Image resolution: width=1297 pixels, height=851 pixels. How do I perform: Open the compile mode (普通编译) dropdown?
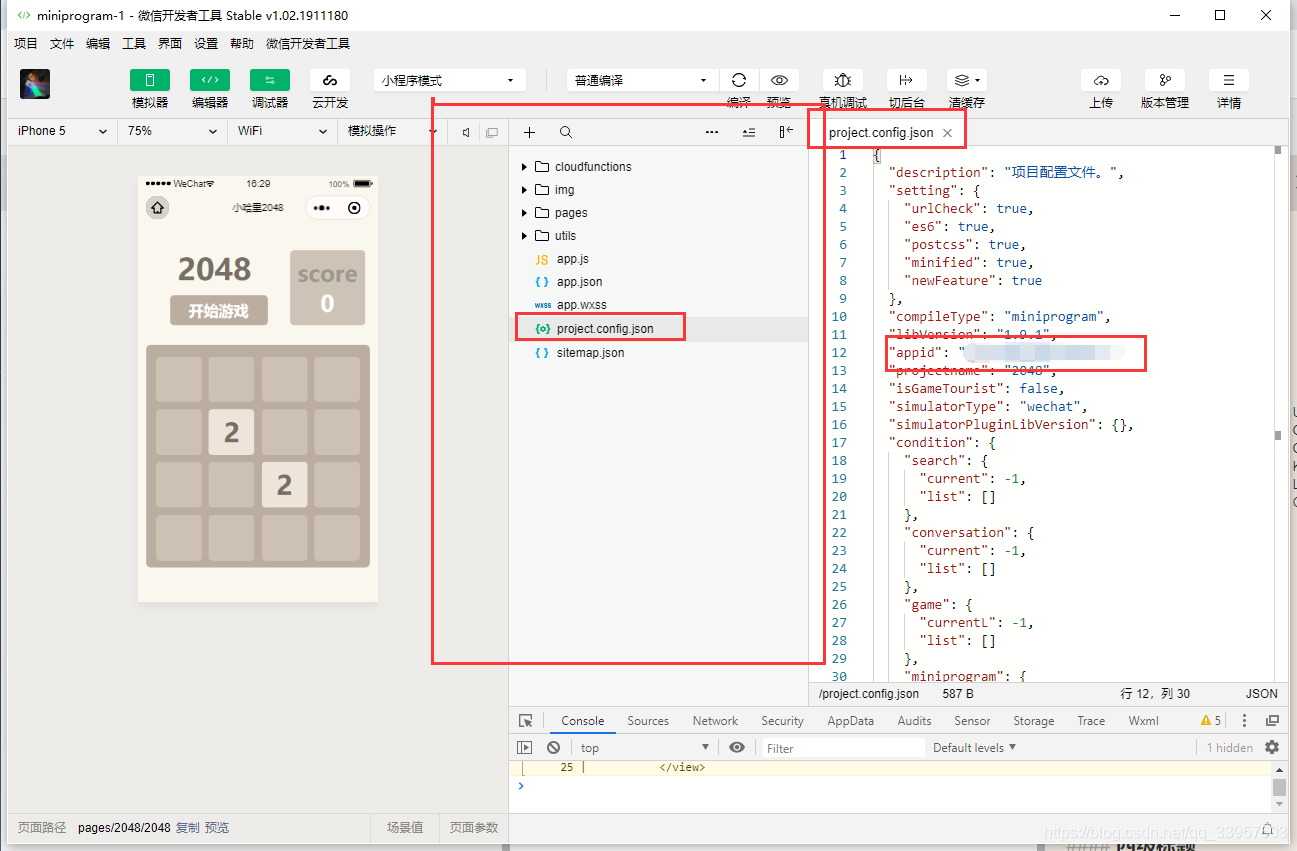pyautogui.click(x=642, y=80)
